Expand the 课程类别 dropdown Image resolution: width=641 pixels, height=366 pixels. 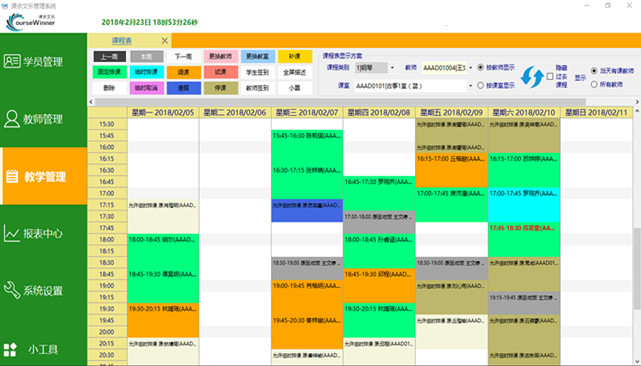(x=392, y=67)
